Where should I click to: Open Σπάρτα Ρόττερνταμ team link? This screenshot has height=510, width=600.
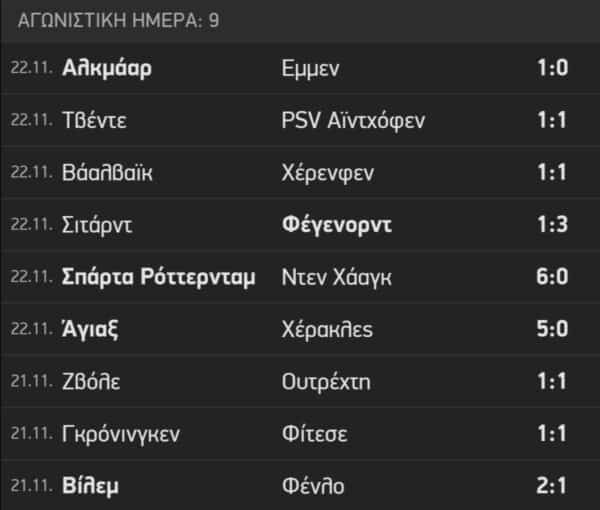(158, 277)
